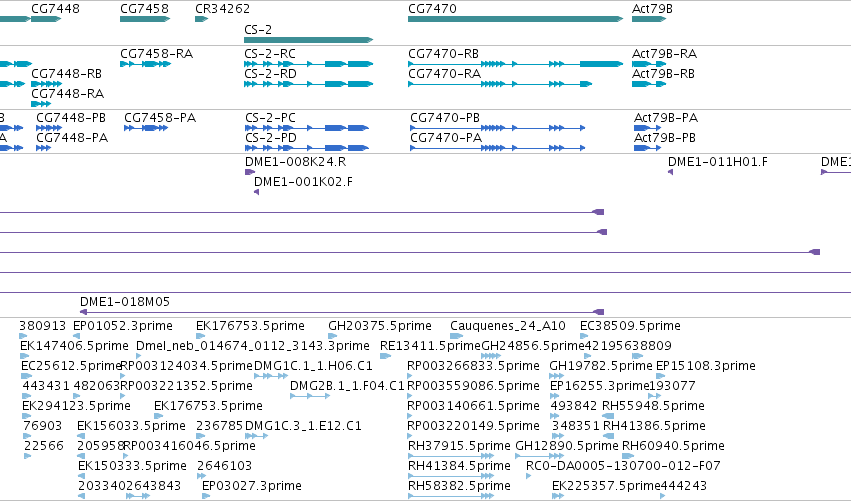Select the Act79B gene arrow
851x501 pixels.
[x=649, y=19]
